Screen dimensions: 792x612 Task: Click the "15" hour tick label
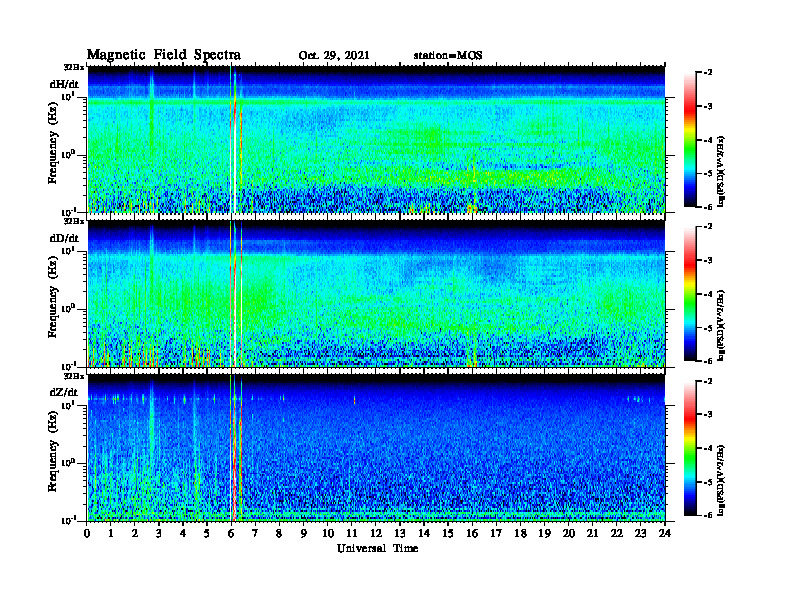point(448,534)
